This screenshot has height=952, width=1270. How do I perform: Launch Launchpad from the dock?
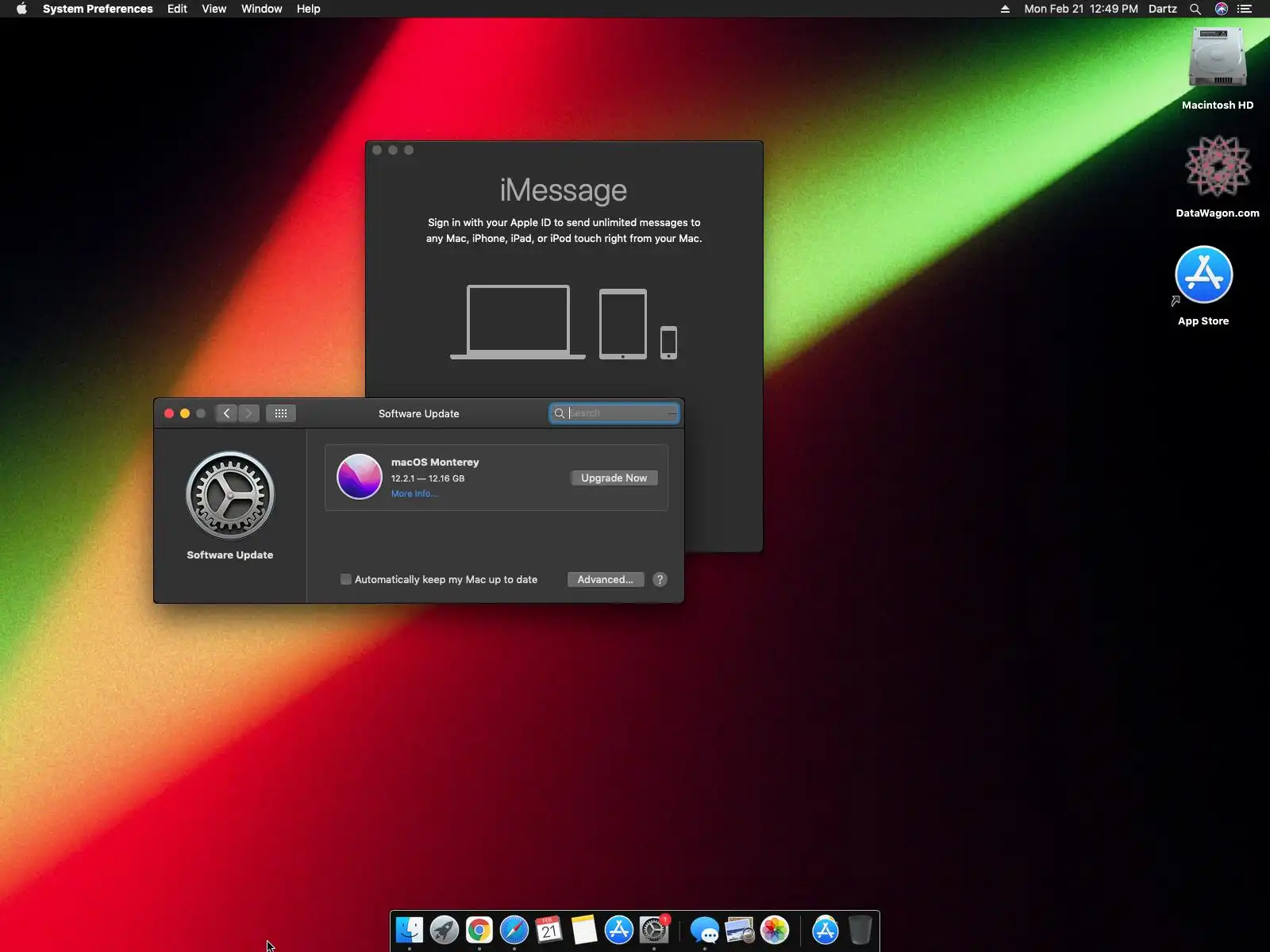coord(444,930)
